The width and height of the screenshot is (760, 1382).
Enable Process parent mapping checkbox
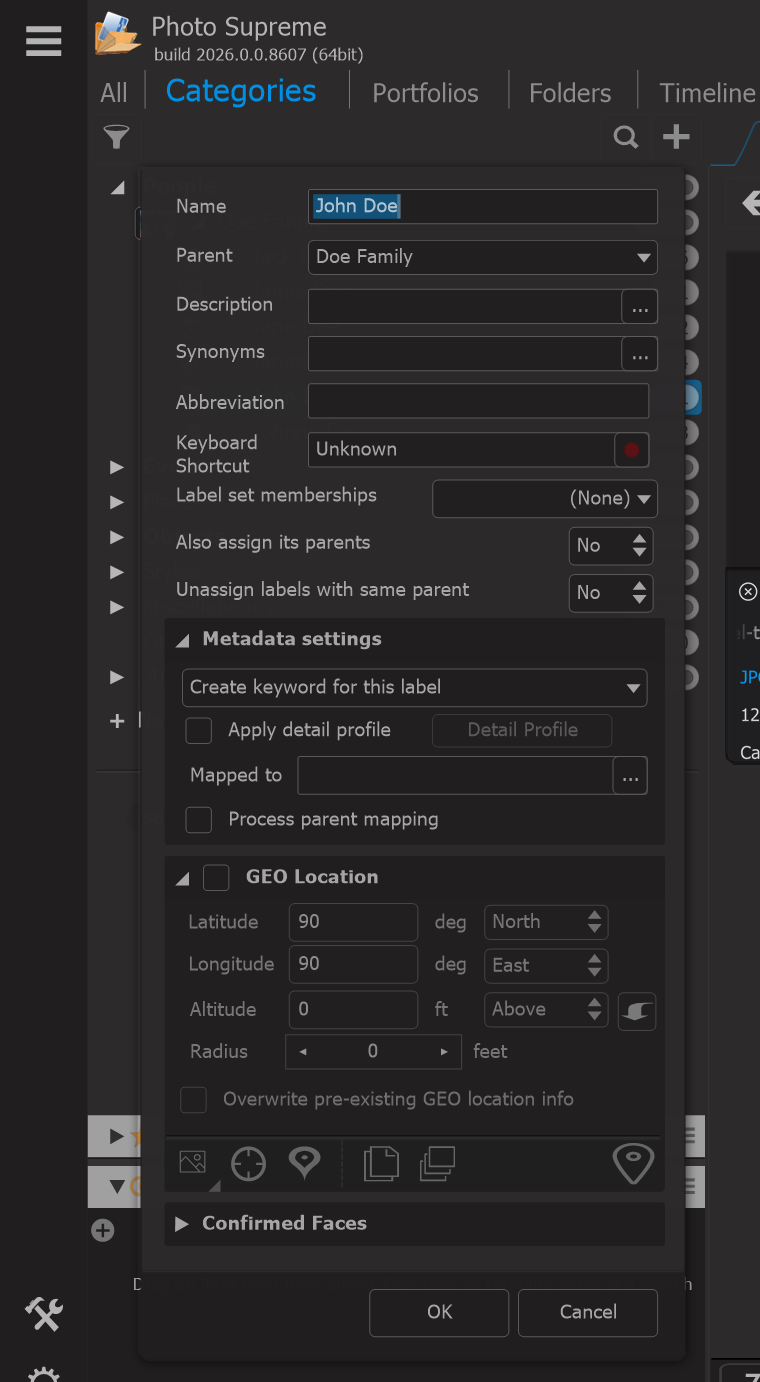(x=199, y=820)
